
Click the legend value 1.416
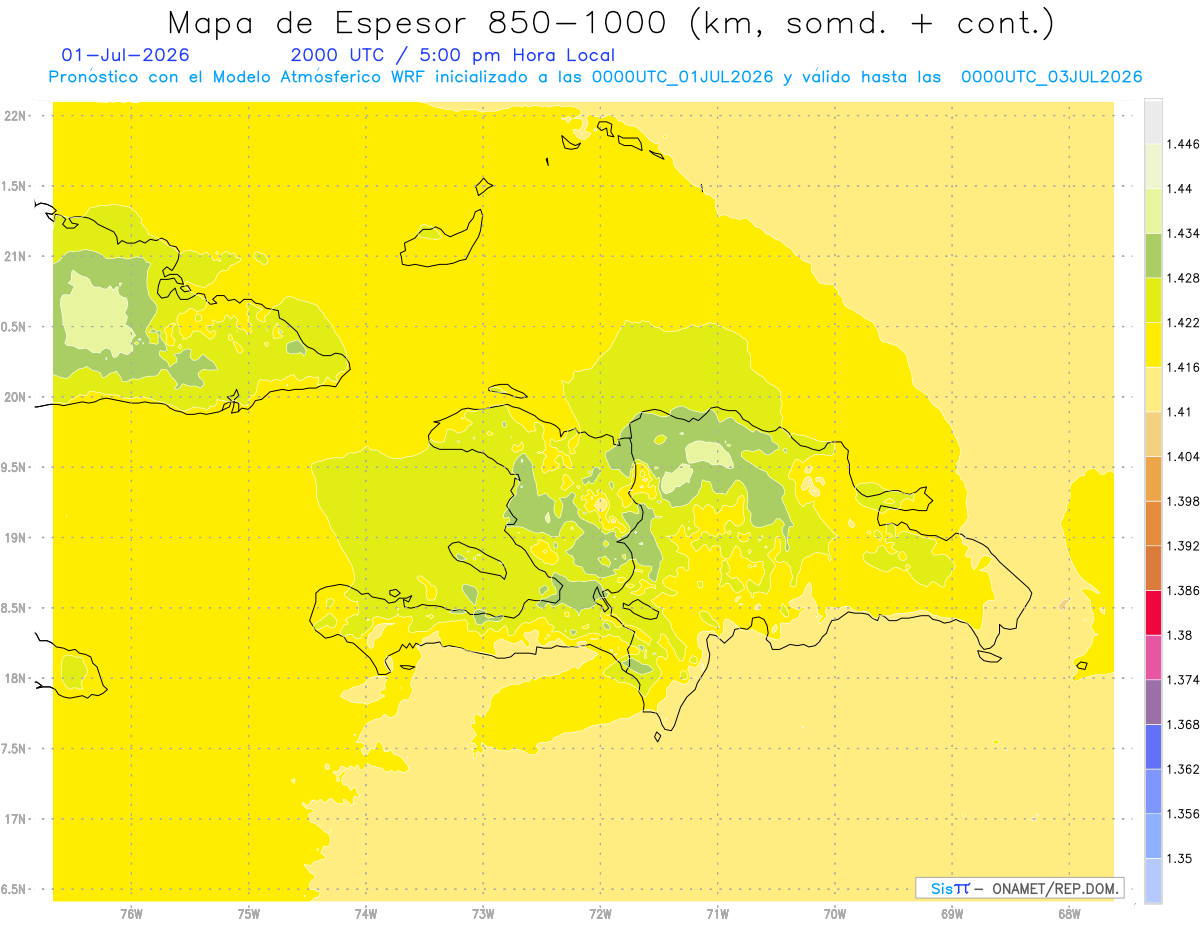1183,367
